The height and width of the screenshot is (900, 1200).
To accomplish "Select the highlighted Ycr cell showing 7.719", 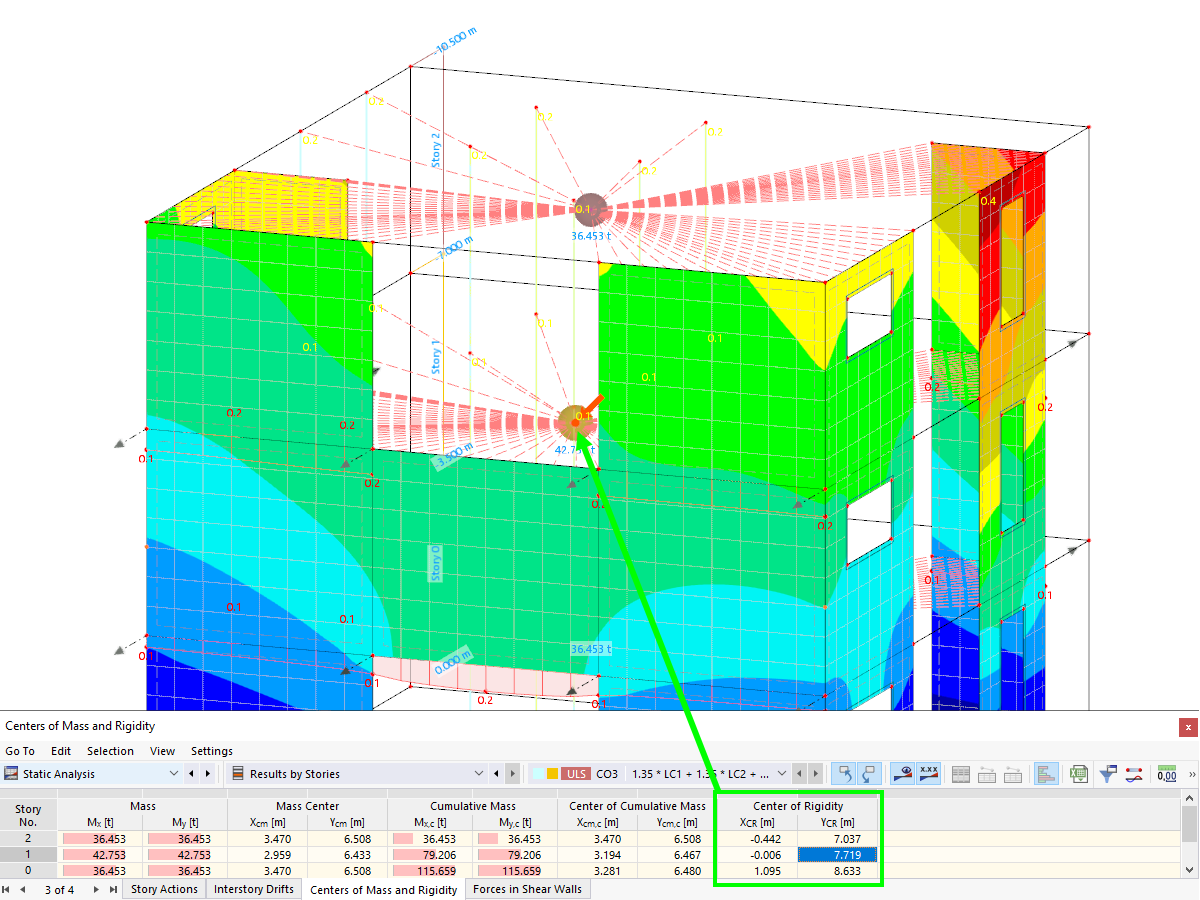I will [836, 855].
